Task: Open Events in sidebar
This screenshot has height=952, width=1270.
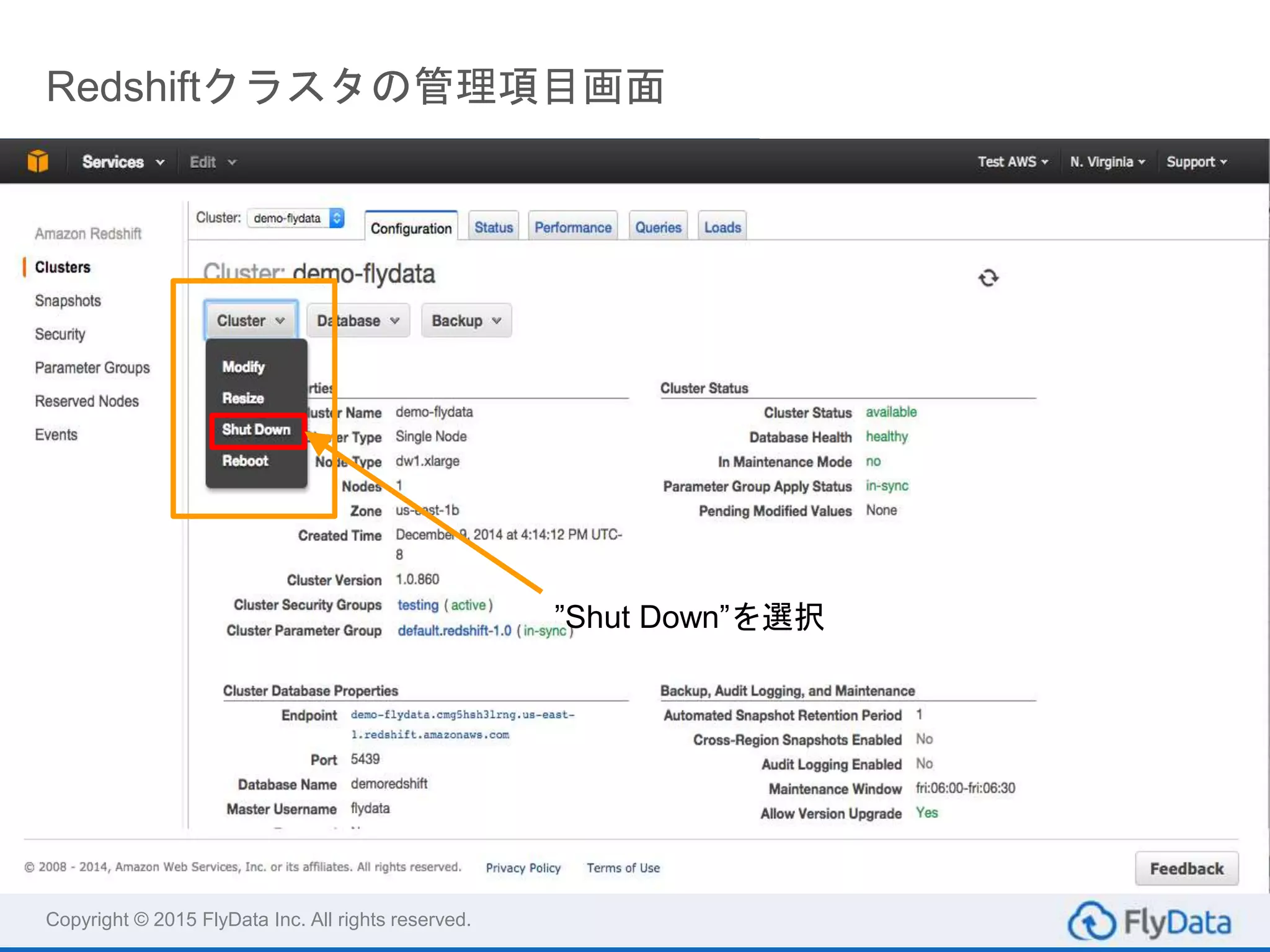Action: (x=56, y=434)
